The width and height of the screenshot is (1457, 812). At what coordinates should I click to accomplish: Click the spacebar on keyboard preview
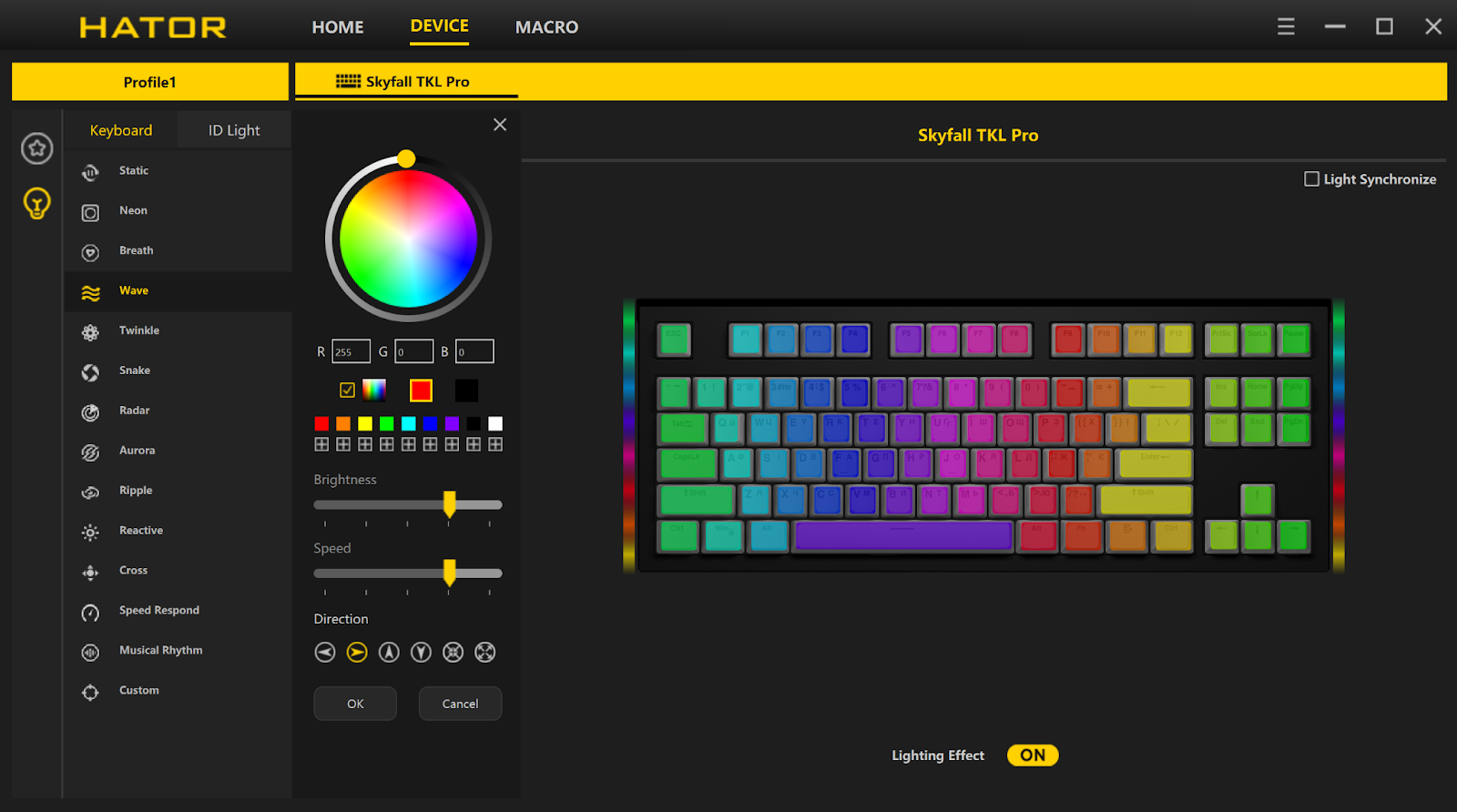(x=903, y=536)
